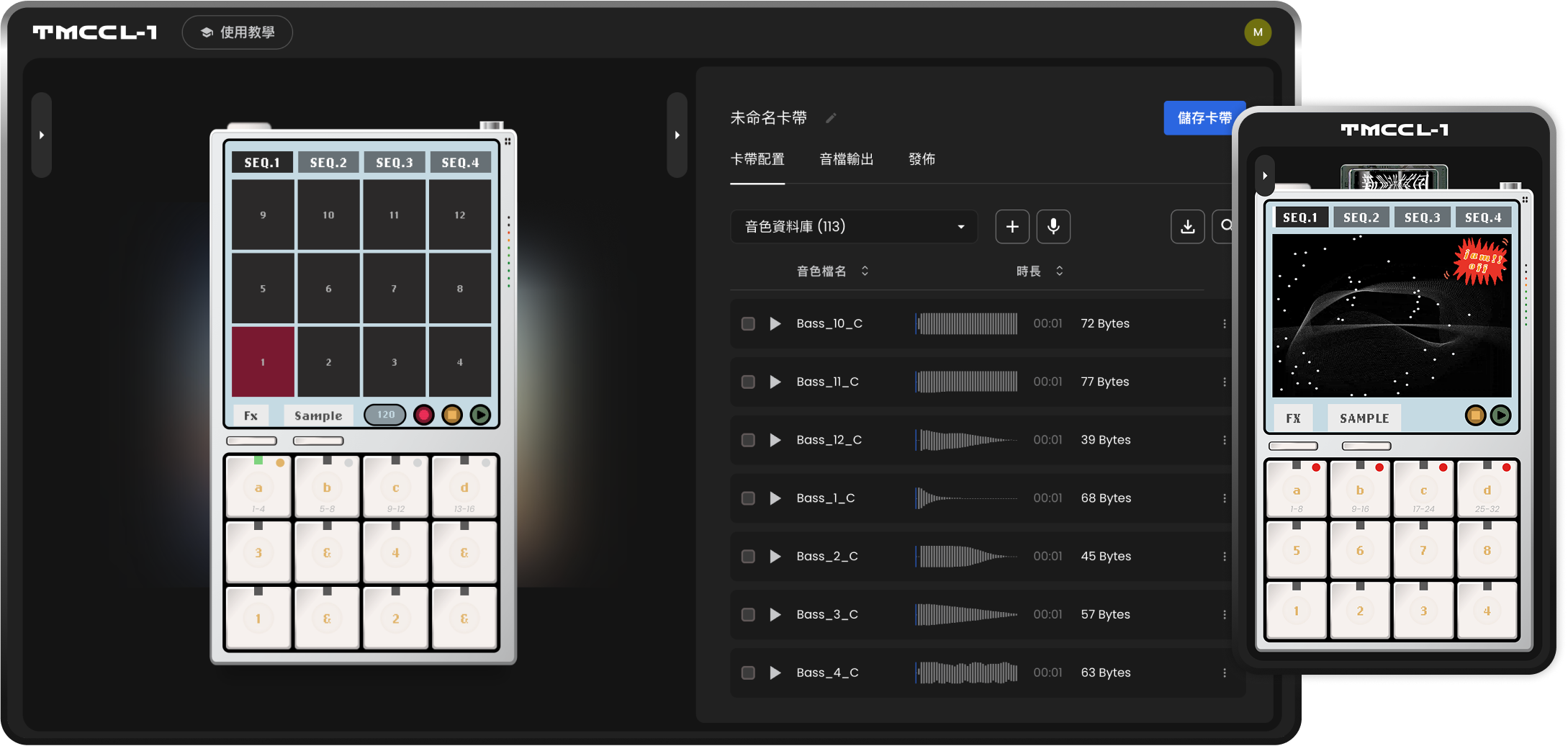Click the user avatar M icon

point(1257,32)
